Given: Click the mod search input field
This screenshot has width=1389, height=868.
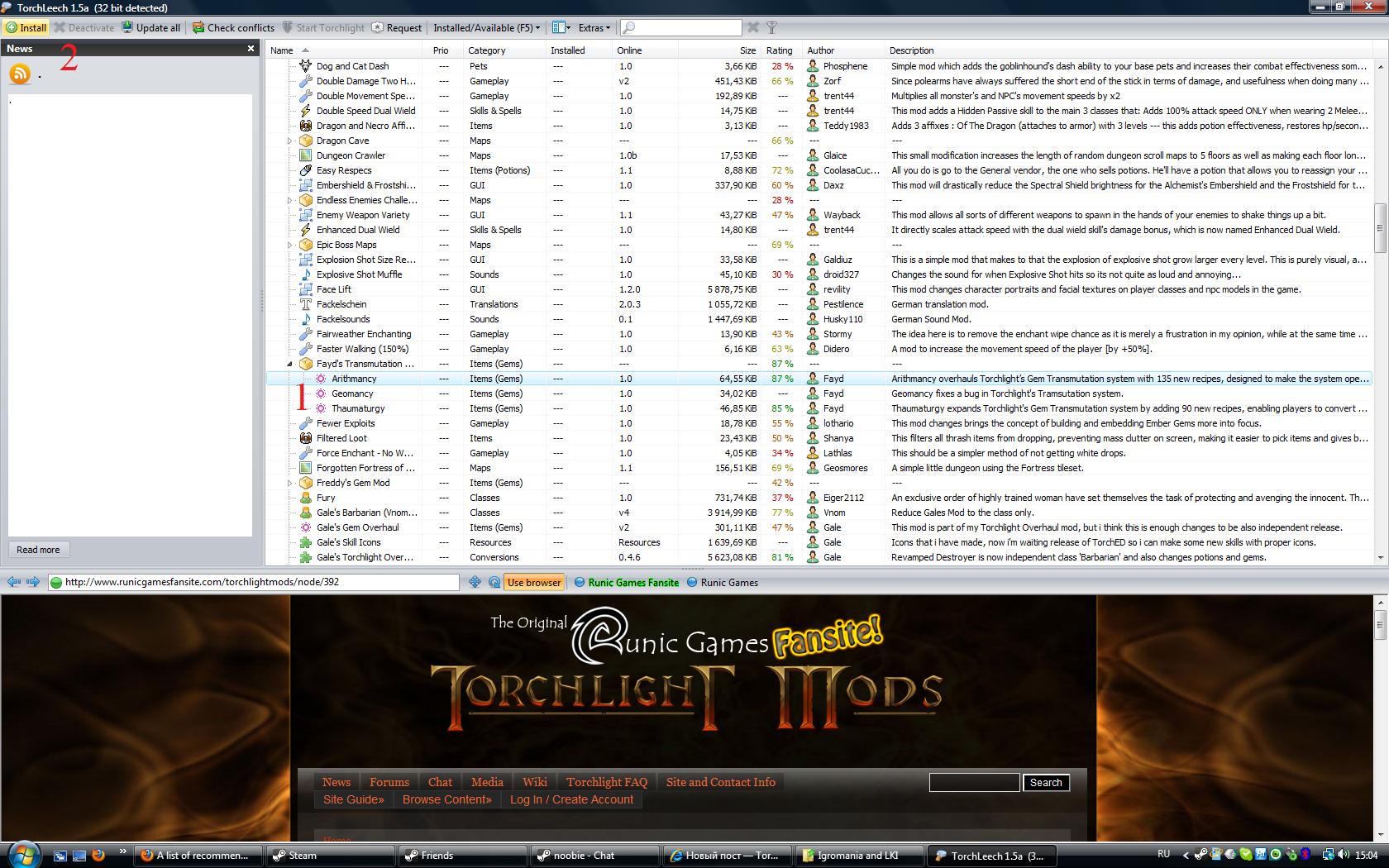Looking at the screenshot, I should click(680, 27).
